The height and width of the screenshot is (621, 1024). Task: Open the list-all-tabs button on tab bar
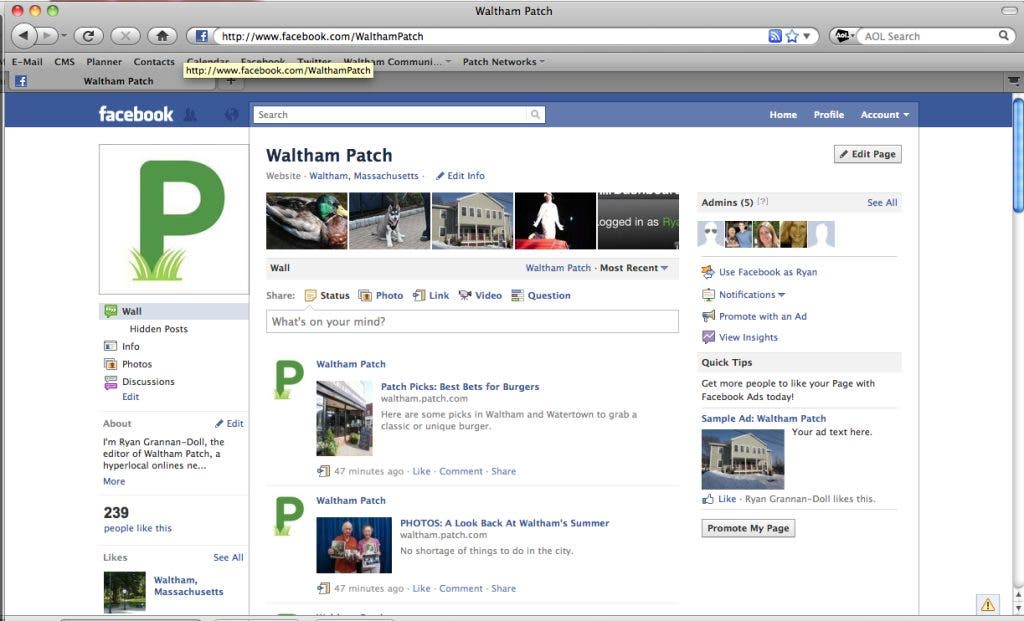(1013, 81)
